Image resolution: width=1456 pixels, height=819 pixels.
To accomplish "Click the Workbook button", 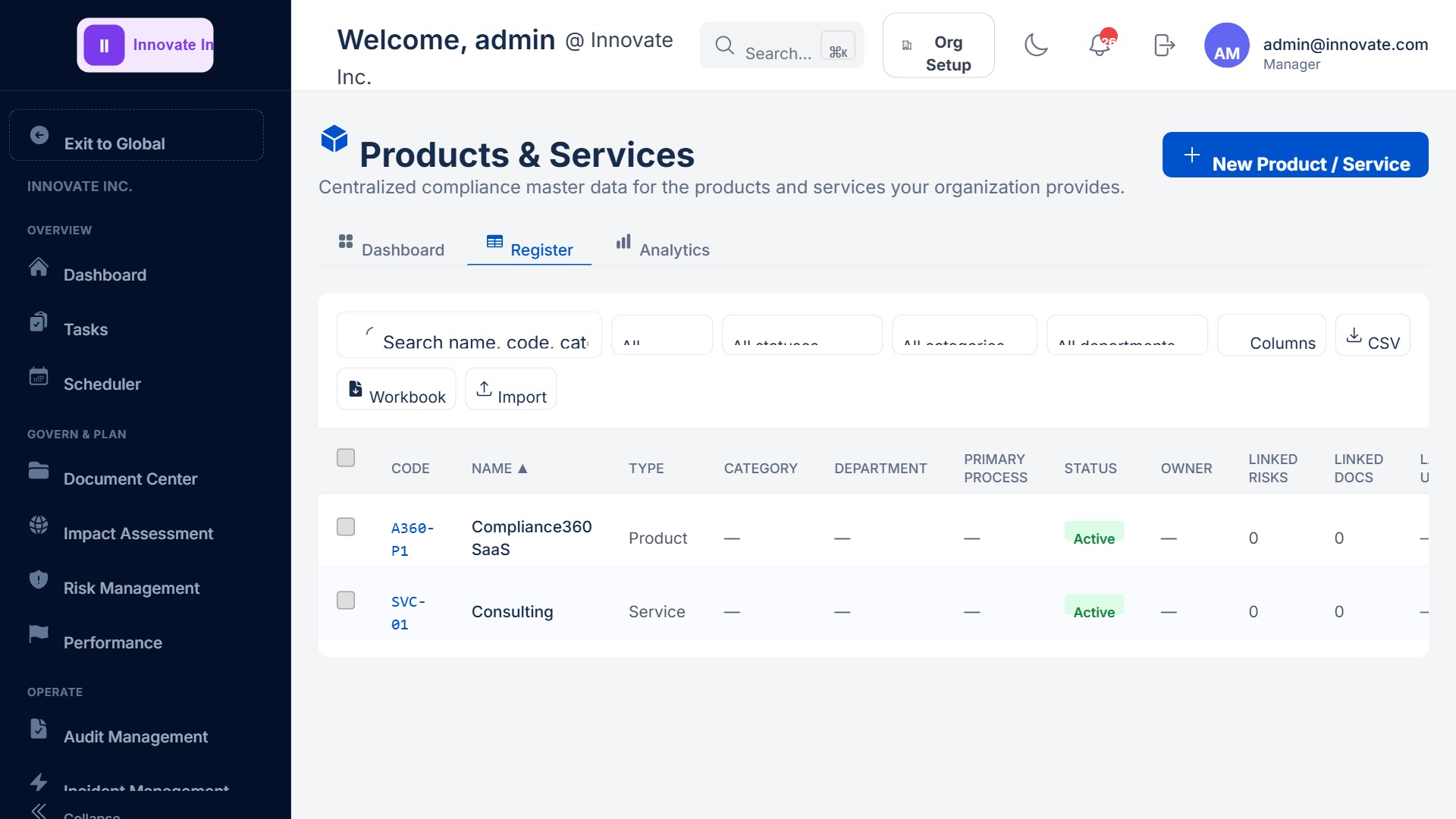I will (397, 389).
